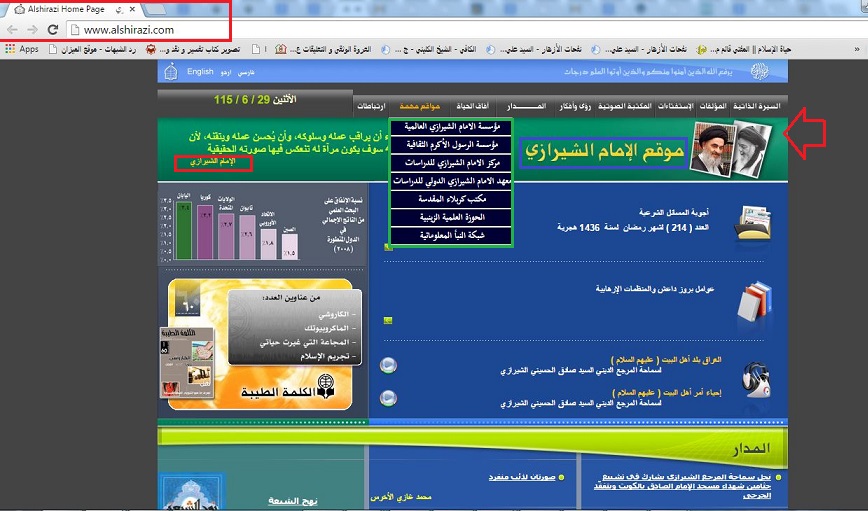Open the المؤلفات menu
Screen dimensions: 868x511
tap(712, 106)
